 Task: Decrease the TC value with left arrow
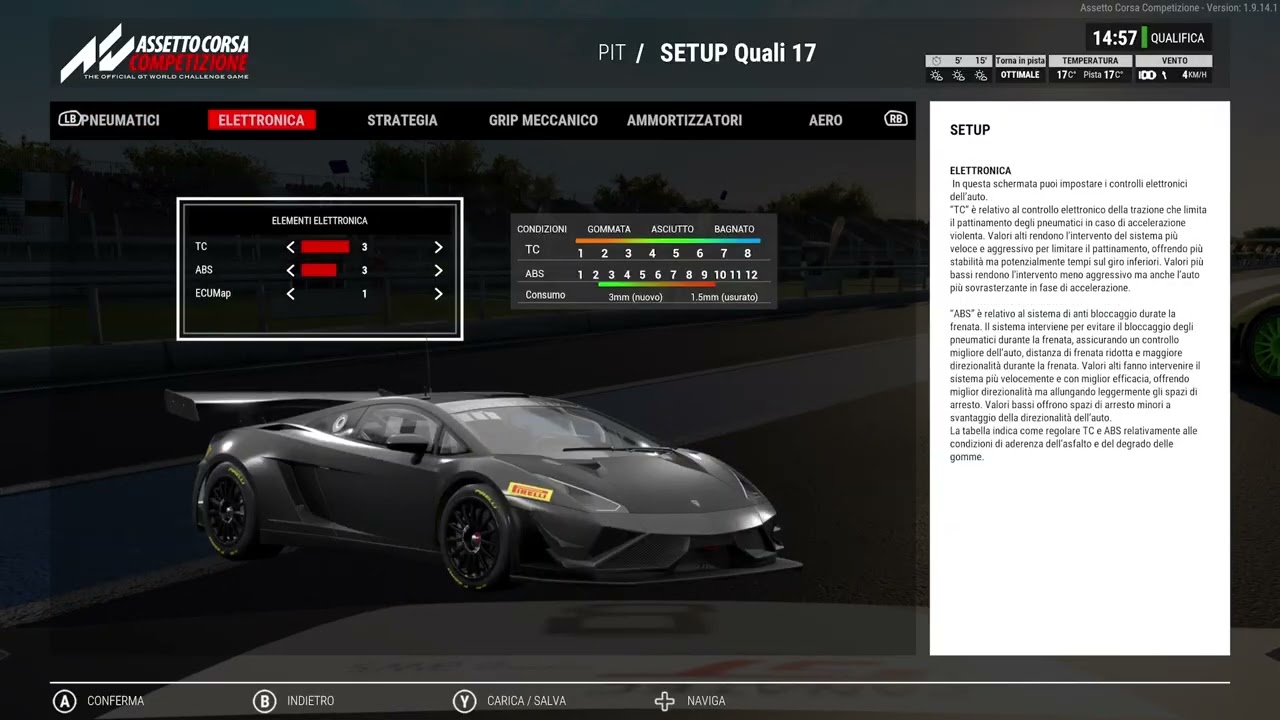(x=291, y=247)
